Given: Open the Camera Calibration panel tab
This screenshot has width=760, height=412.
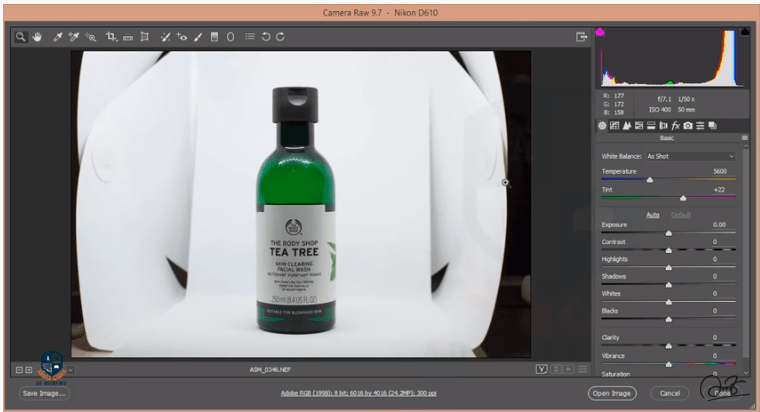Looking at the screenshot, I should (x=688, y=126).
